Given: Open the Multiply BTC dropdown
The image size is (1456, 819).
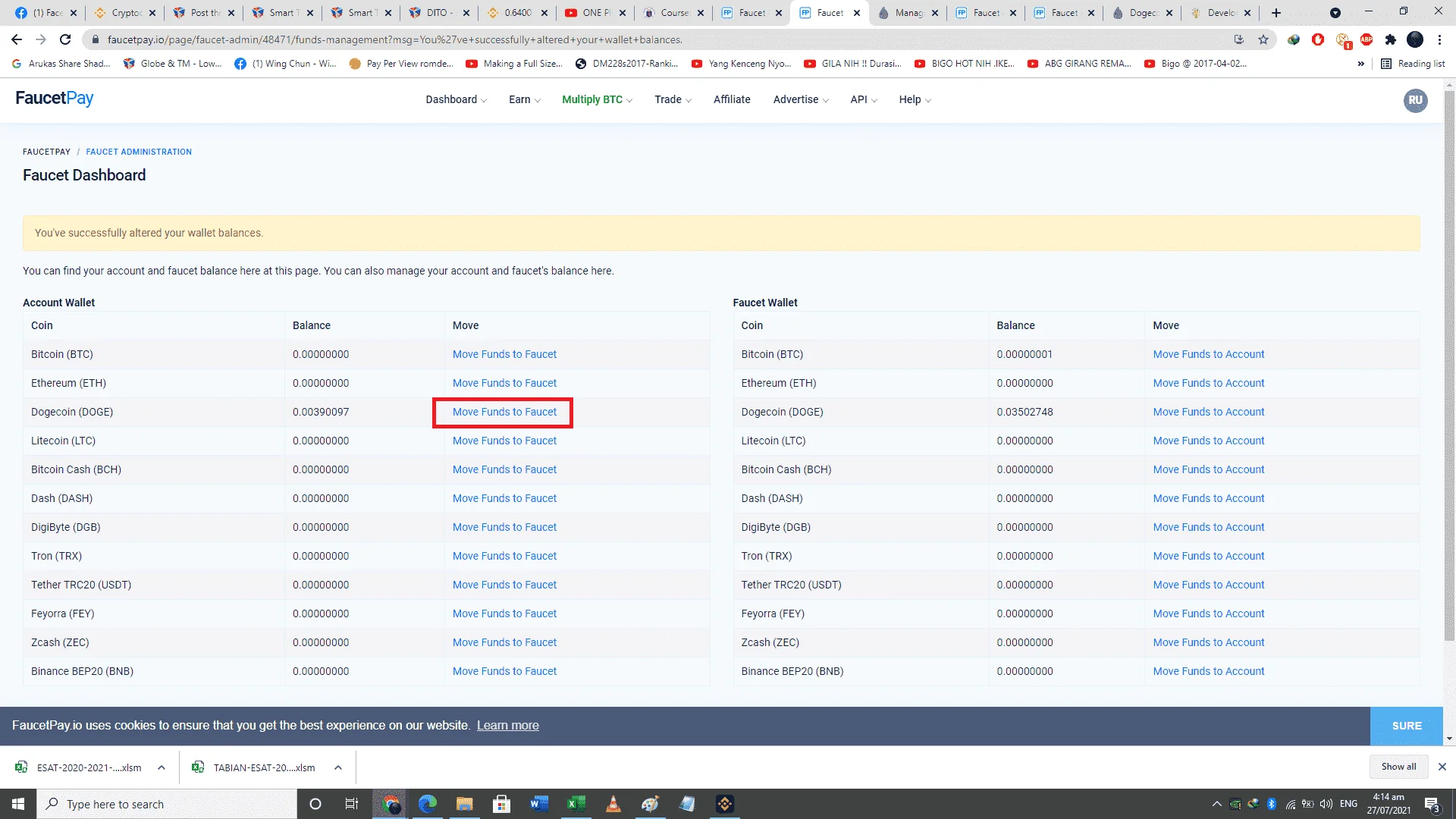Looking at the screenshot, I should click(597, 99).
